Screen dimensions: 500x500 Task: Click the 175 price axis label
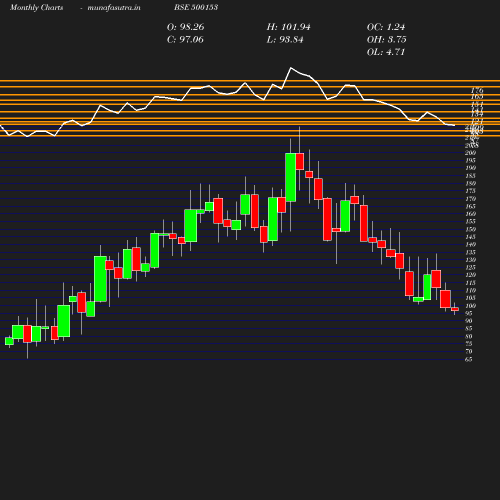[x=470, y=191]
